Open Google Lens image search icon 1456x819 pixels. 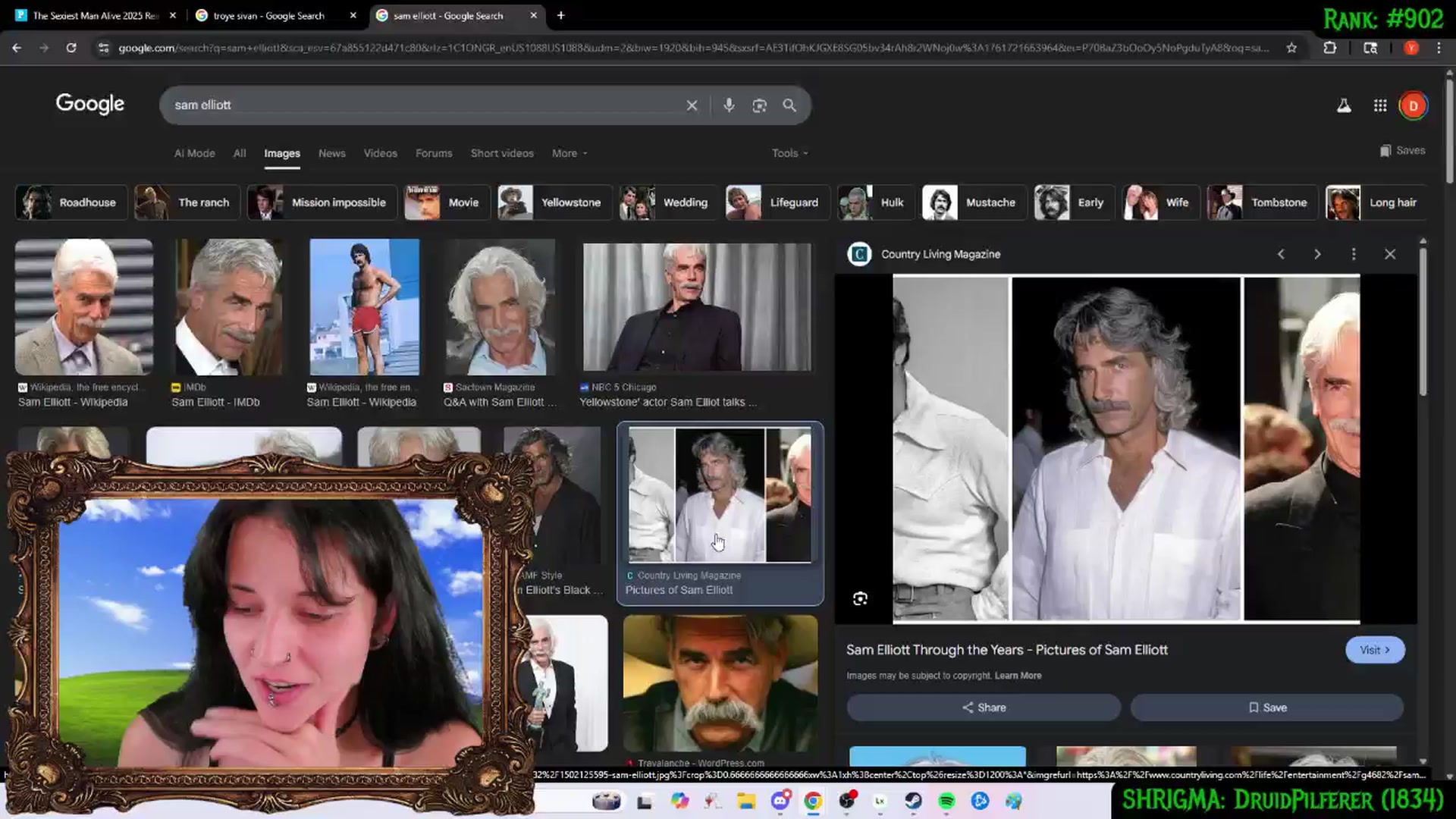point(759,105)
